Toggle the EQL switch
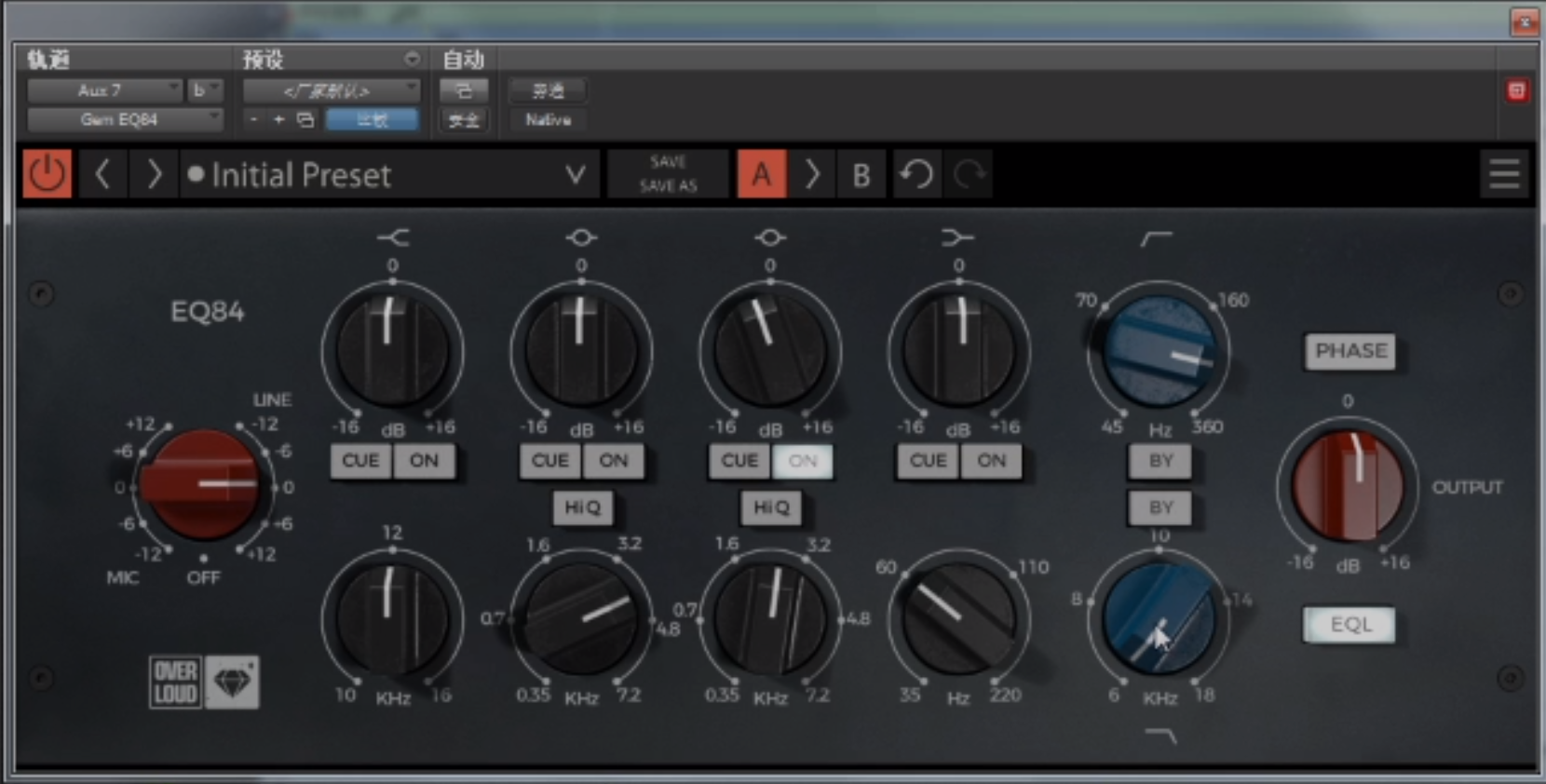 (1350, 625)
